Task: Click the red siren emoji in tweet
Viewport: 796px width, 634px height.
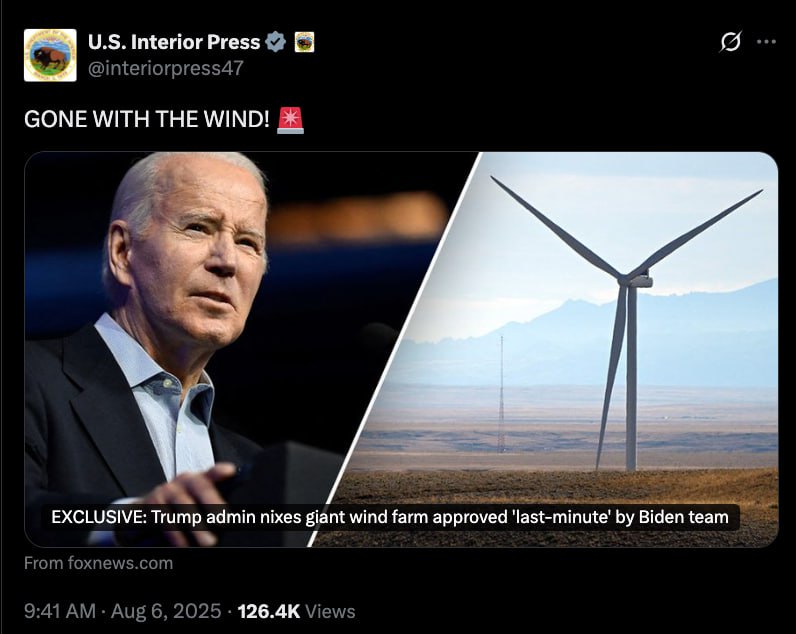Action: point(290,120)
